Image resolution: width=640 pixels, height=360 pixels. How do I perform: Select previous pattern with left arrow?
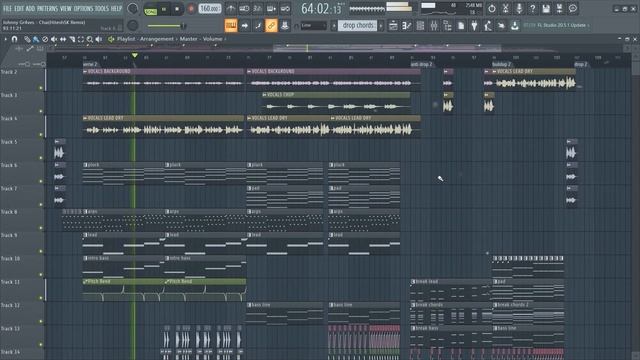(333, 25)
